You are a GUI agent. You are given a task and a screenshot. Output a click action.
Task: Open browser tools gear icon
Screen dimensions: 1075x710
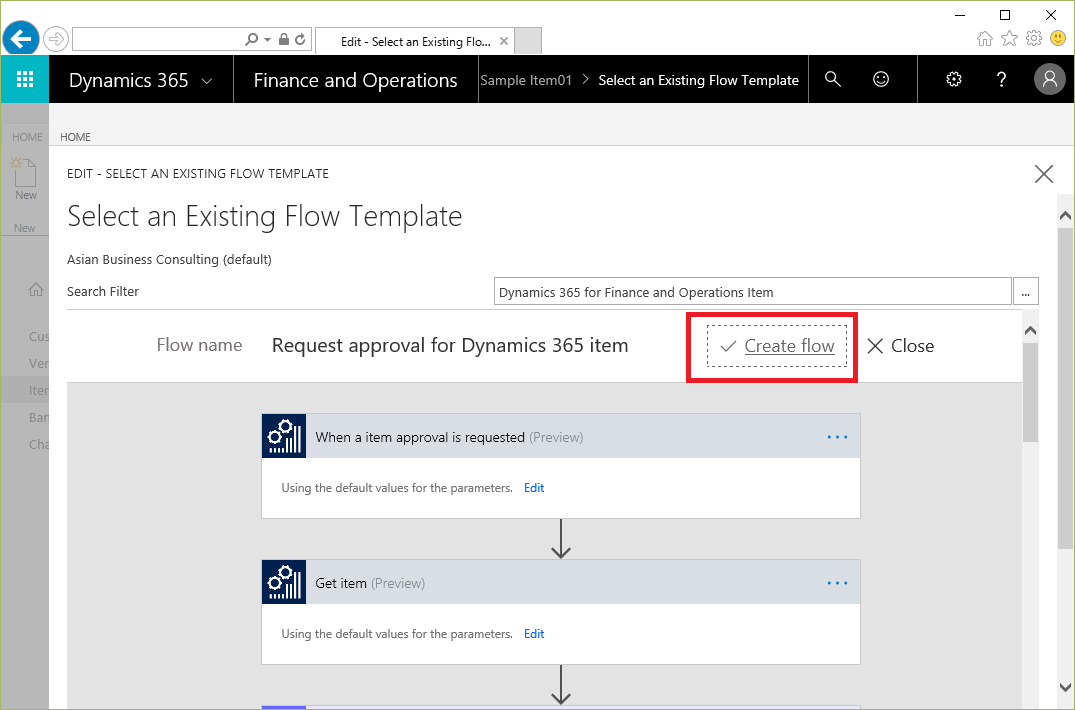pyautogui.click(x=1034, y=38)
